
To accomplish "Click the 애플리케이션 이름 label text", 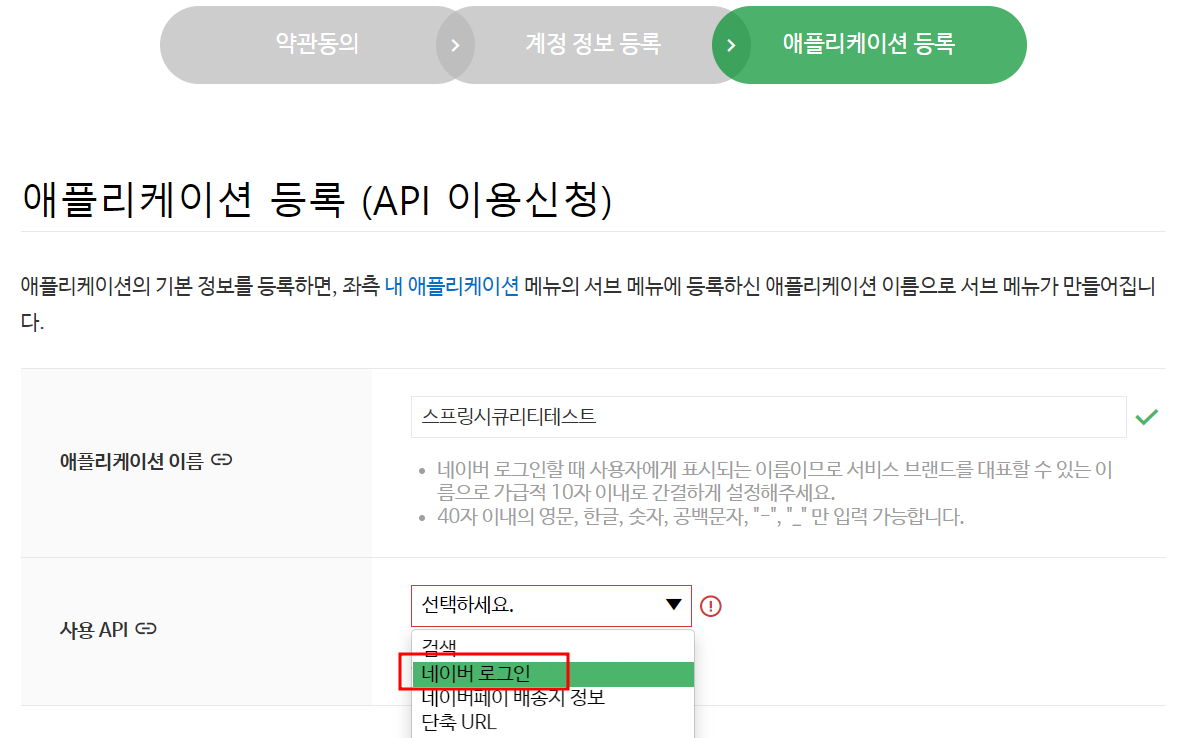I will pos(131,461).
